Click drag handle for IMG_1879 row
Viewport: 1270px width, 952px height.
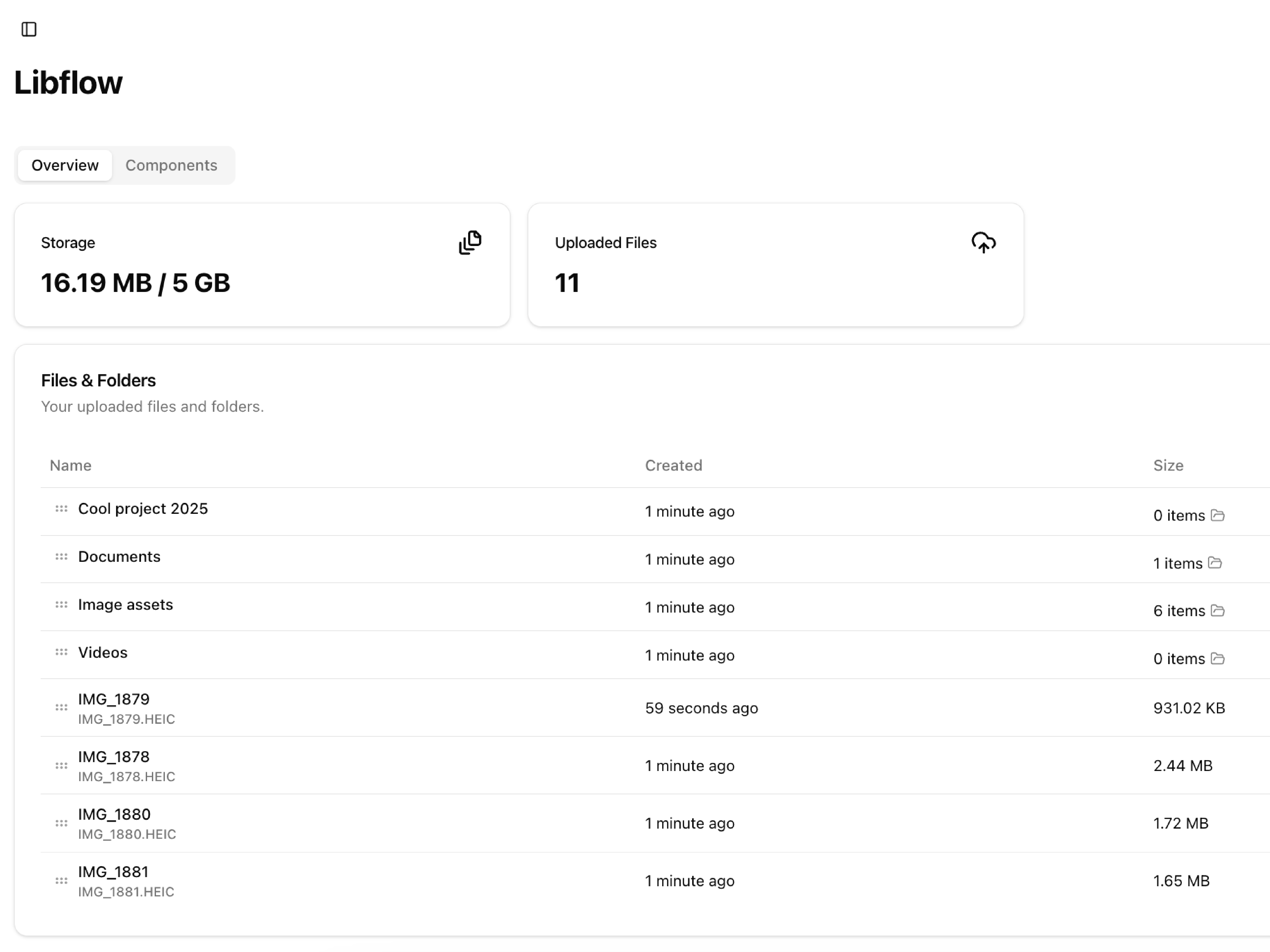[x=61, y=708]
